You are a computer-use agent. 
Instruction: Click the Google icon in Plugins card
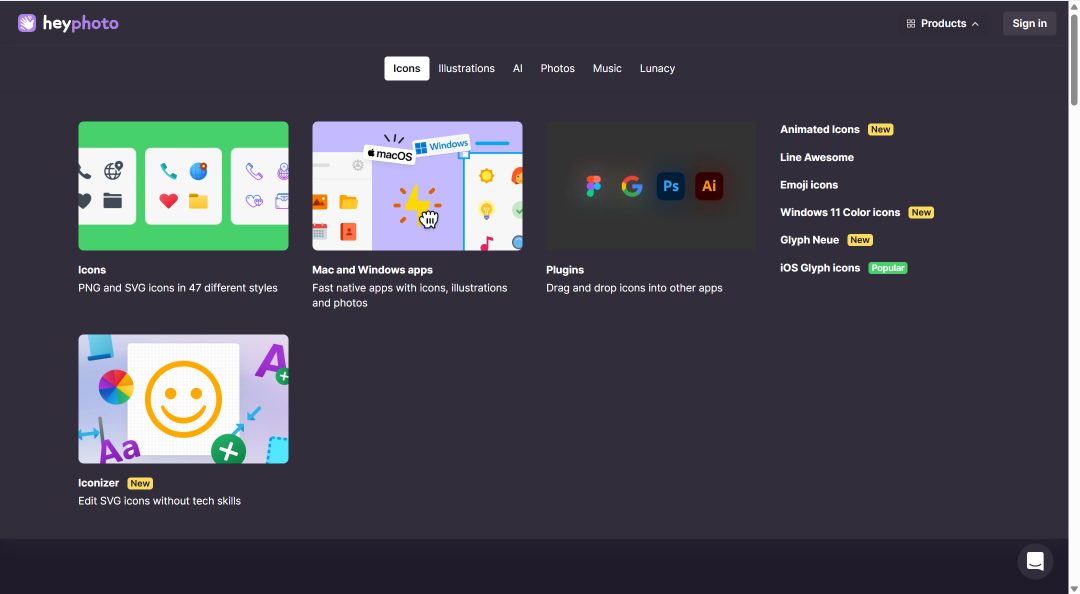[x=632, y=186]
